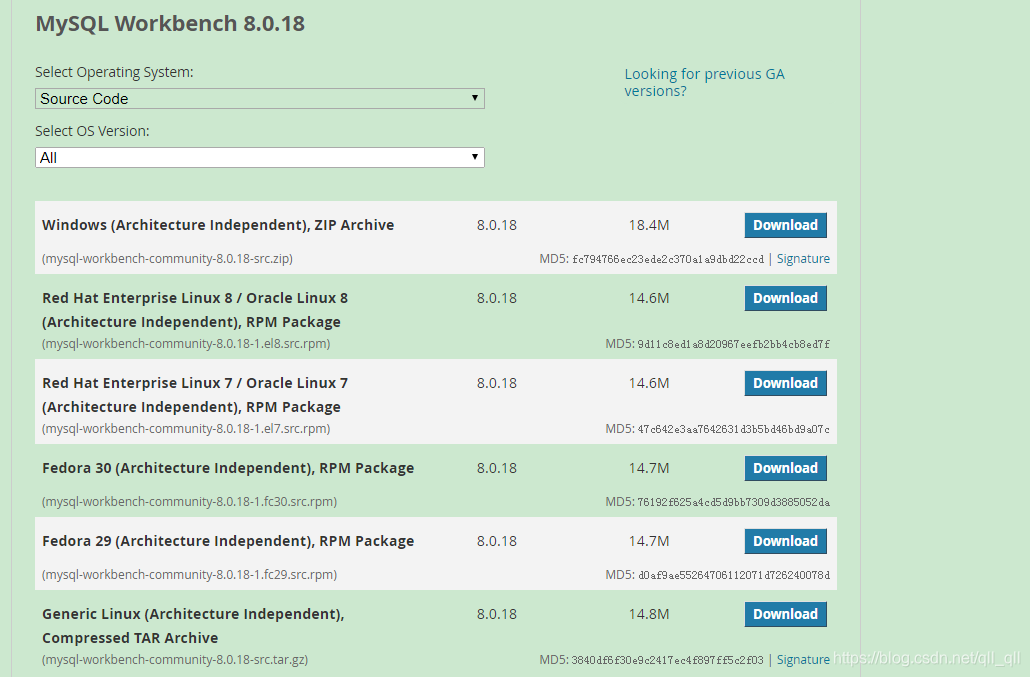Click MD5 hash of the Windows ZIP Archive
Screen dimensions: 1030x677
(x=667, y=259)
